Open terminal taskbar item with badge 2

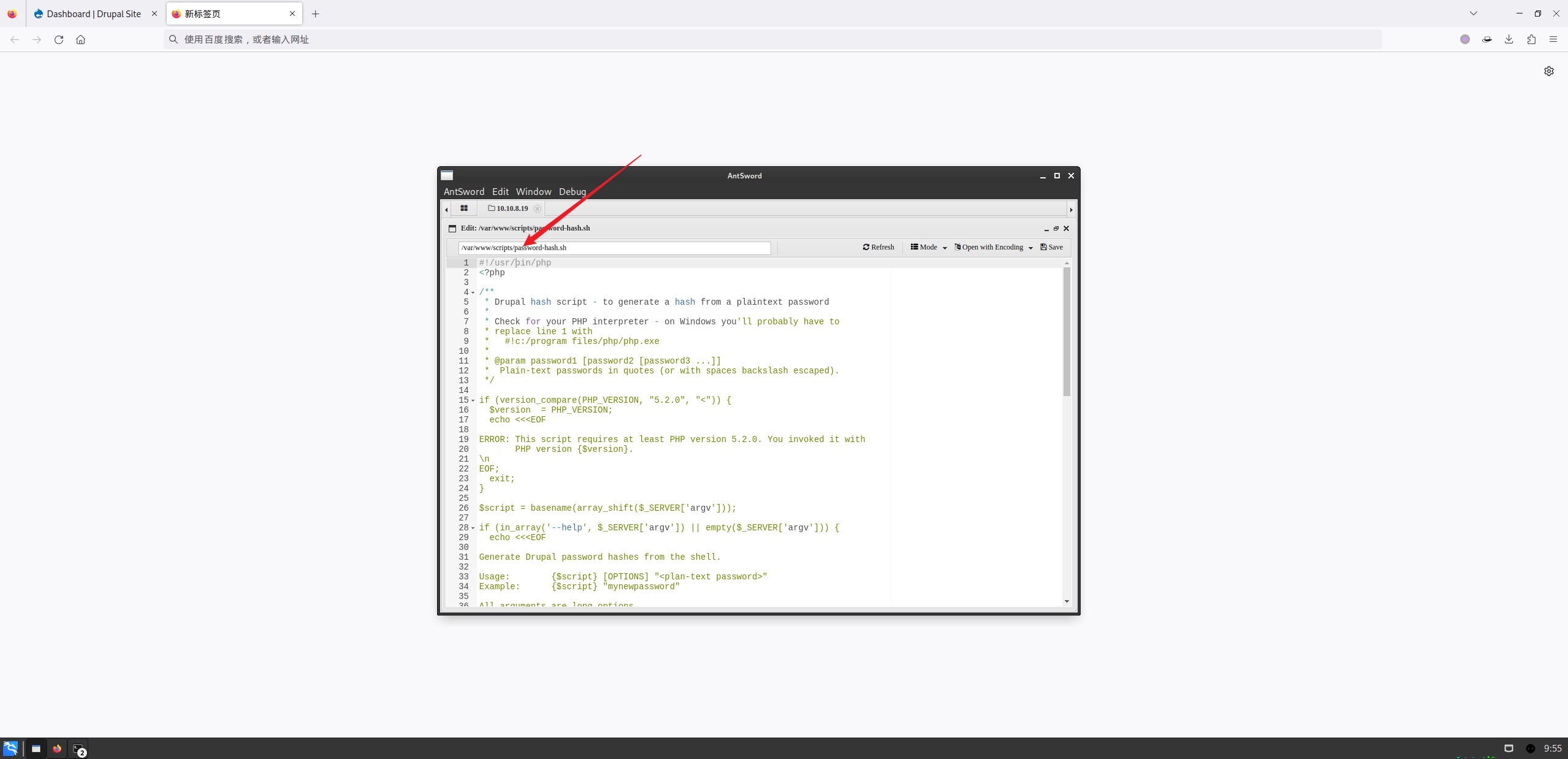point(79,749)
